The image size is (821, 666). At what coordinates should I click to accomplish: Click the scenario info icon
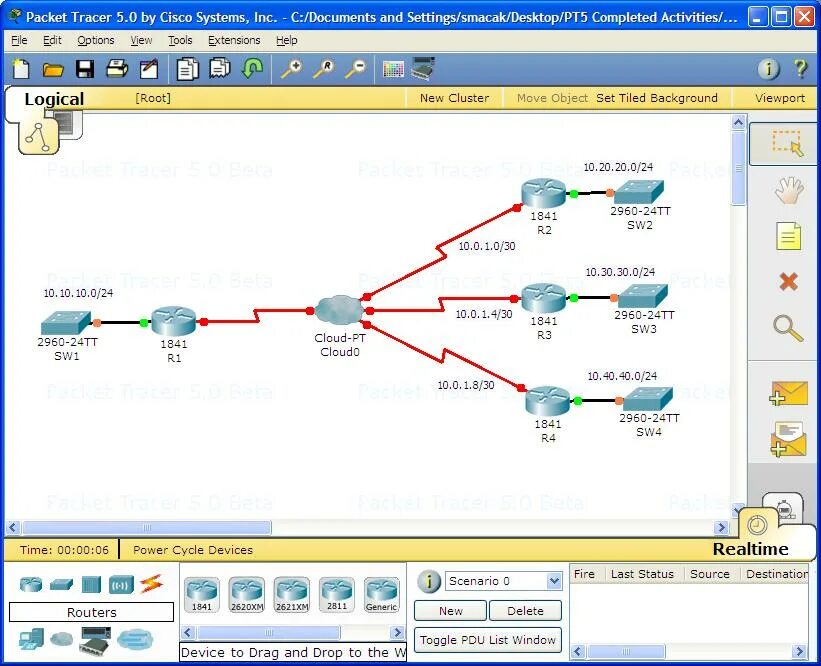coord(429,581)
